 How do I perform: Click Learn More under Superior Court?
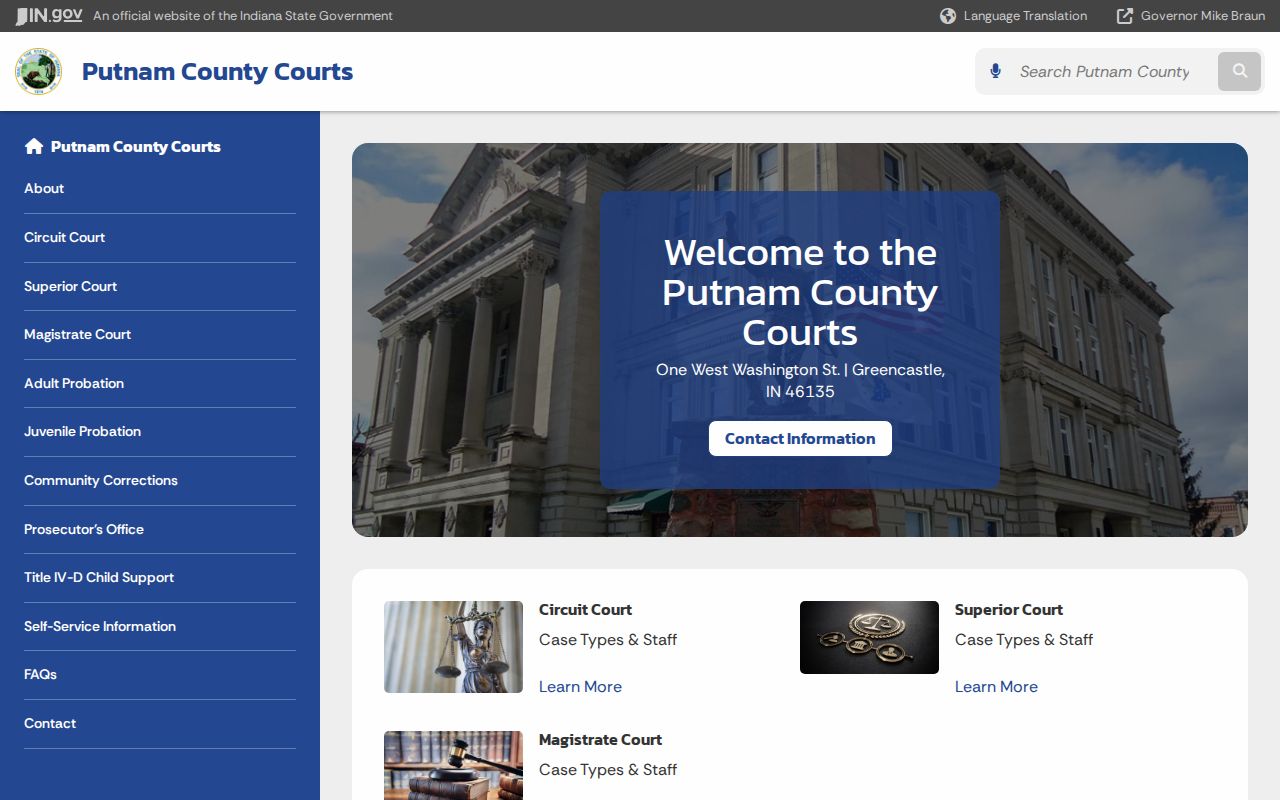point(996,686)
